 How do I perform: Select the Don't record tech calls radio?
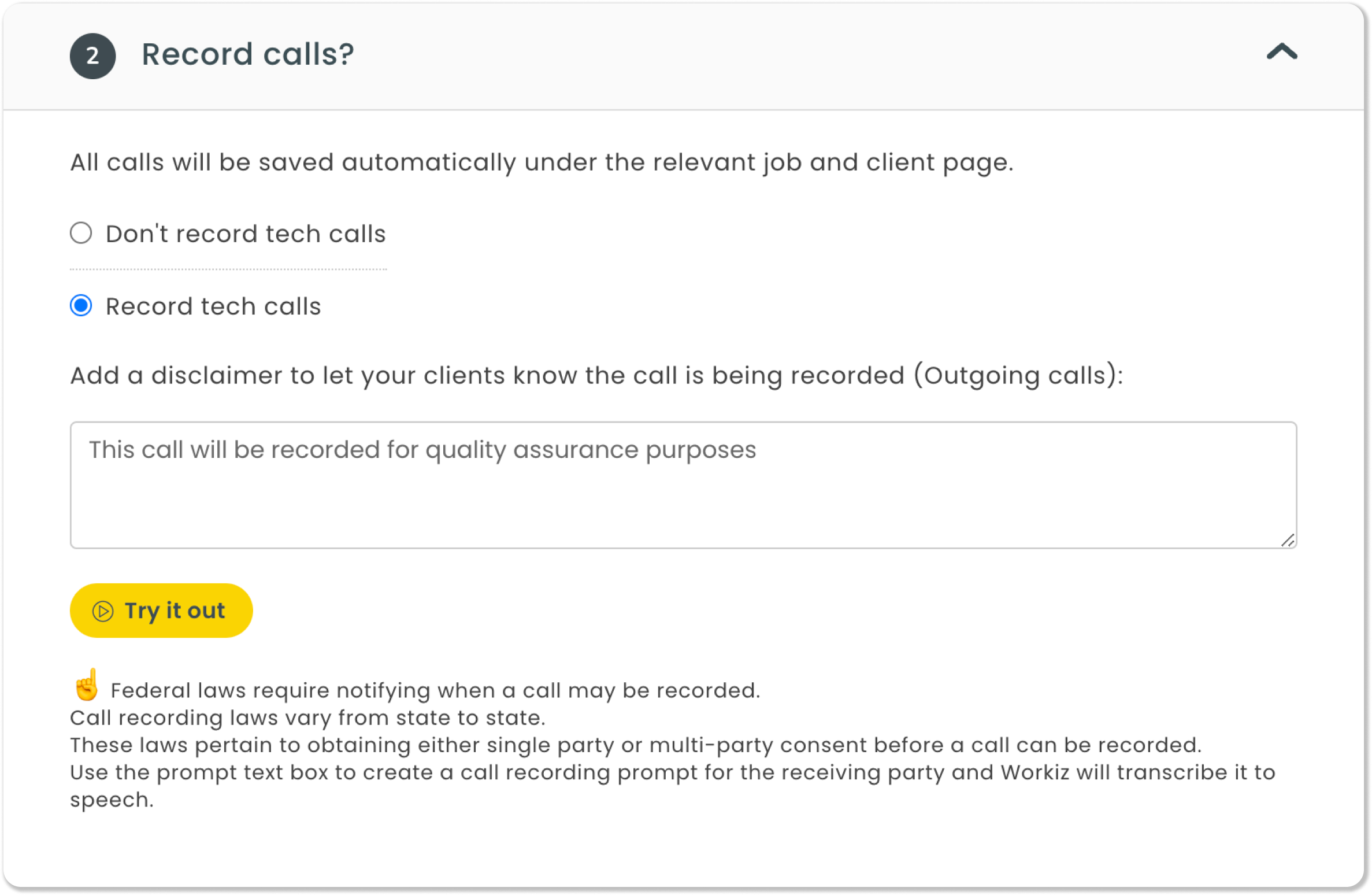81,233
